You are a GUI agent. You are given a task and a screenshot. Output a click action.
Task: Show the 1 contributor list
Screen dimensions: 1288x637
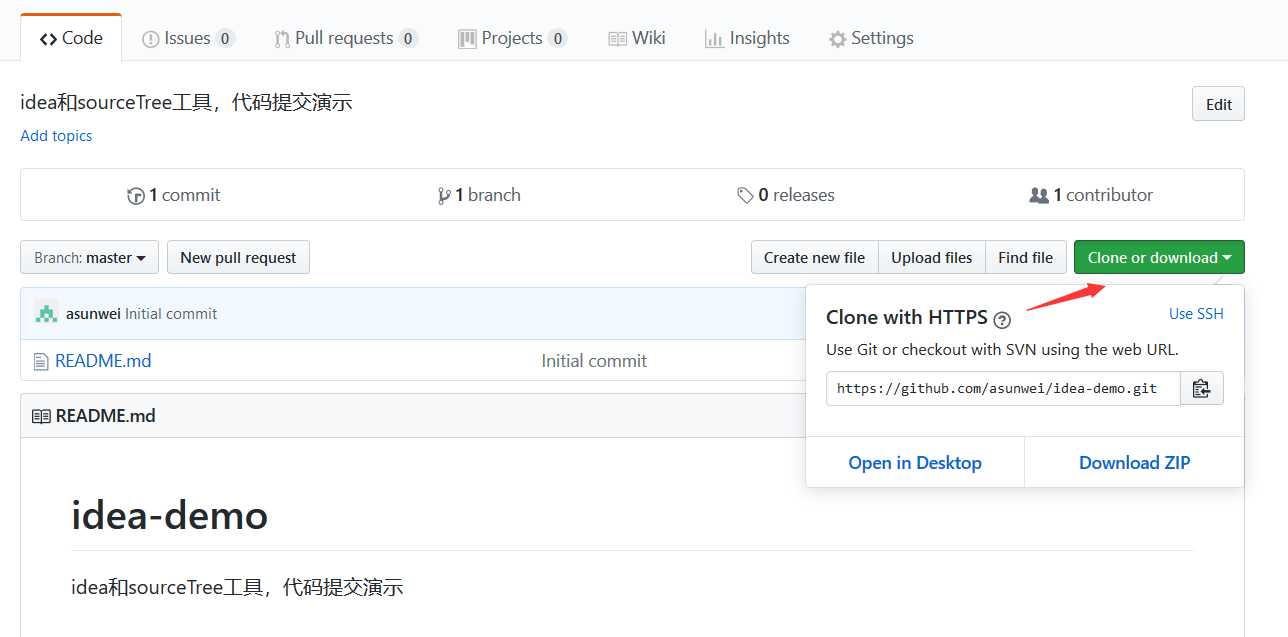1091,195
